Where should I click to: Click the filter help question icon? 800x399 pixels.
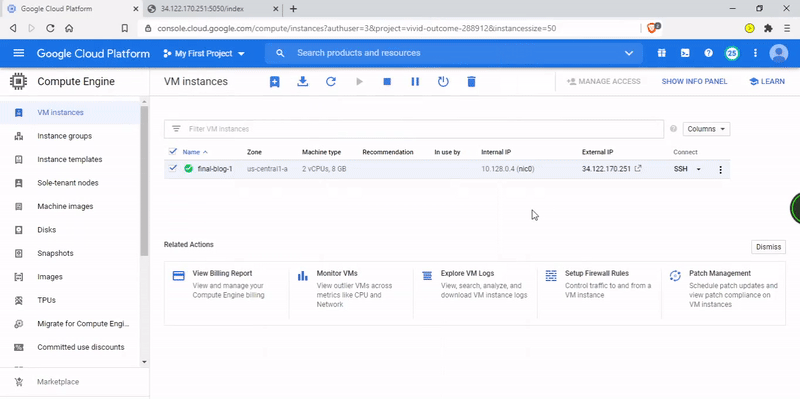[x=673, y=129]
